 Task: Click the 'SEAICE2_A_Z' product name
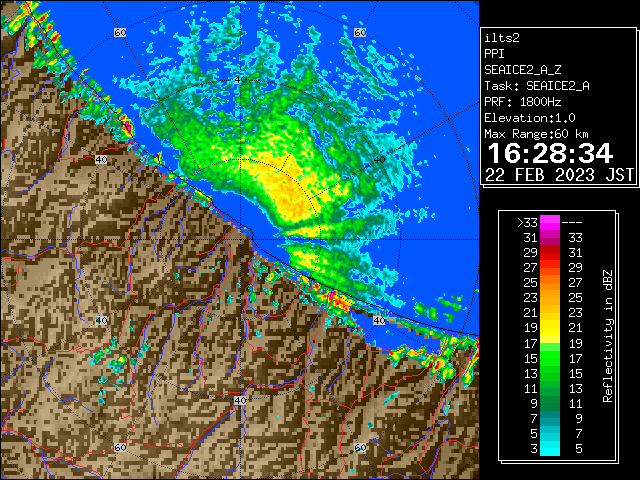click(522, 70)
